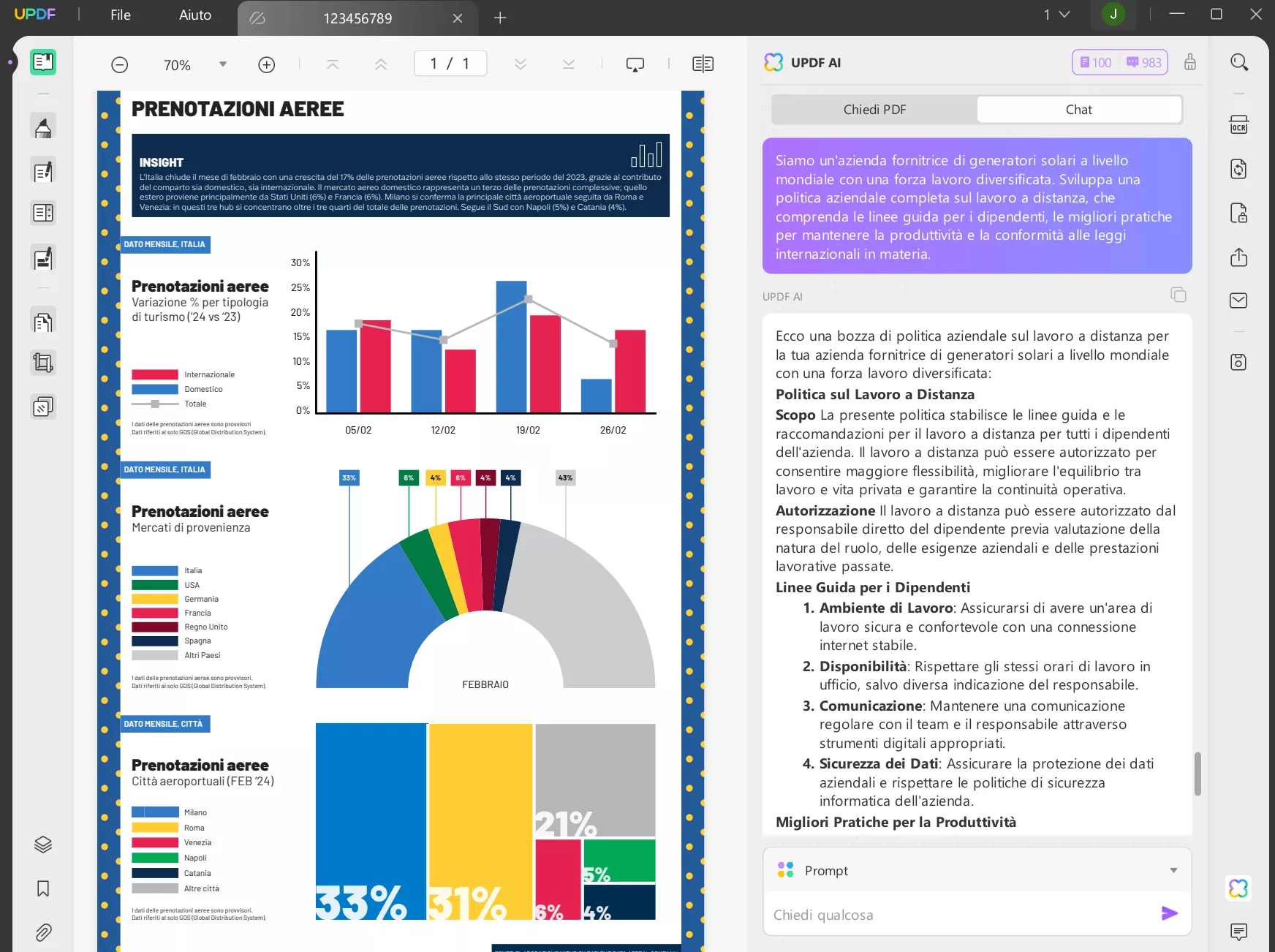Viewport: 1275px width, 952px height.
Task: Go to previous page arrow
Action: [381, 64]
